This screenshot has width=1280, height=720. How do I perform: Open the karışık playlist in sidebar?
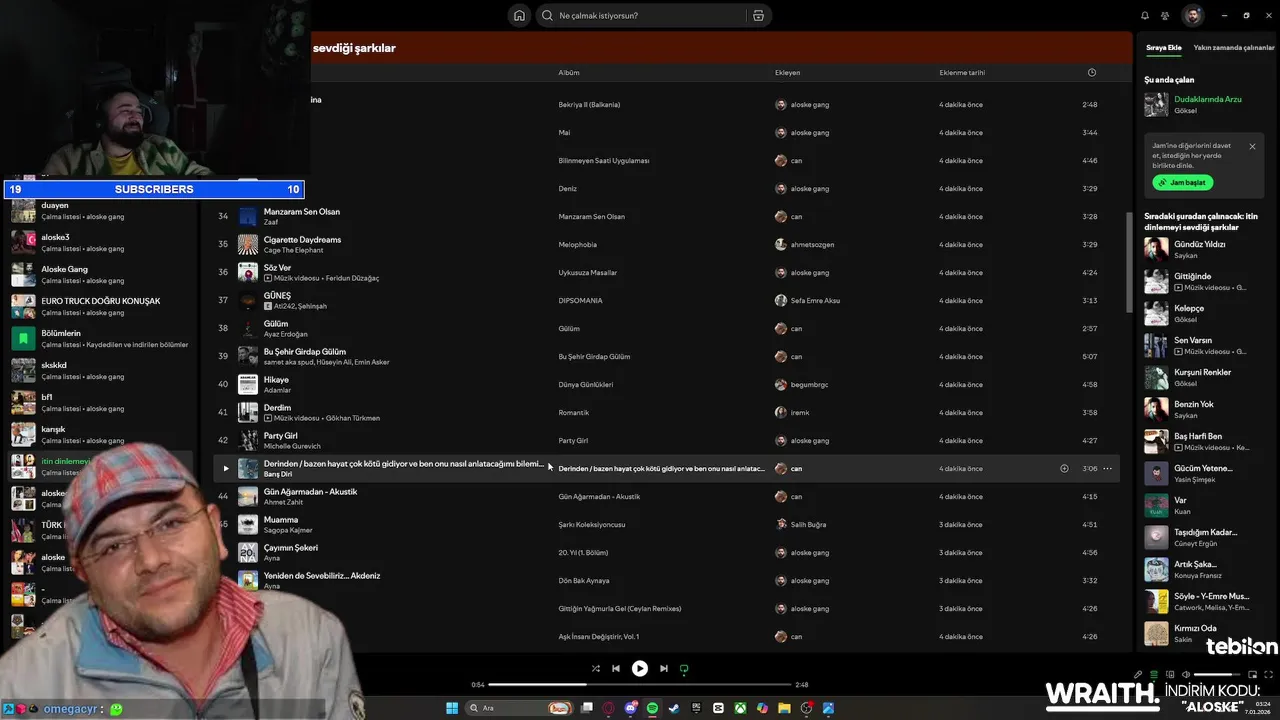102,434
